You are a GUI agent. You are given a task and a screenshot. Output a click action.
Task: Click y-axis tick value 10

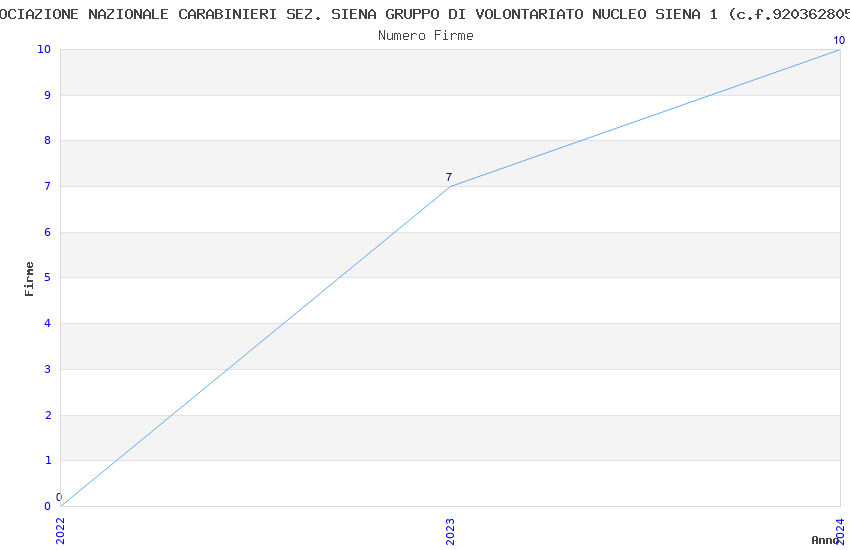[44, 49]
